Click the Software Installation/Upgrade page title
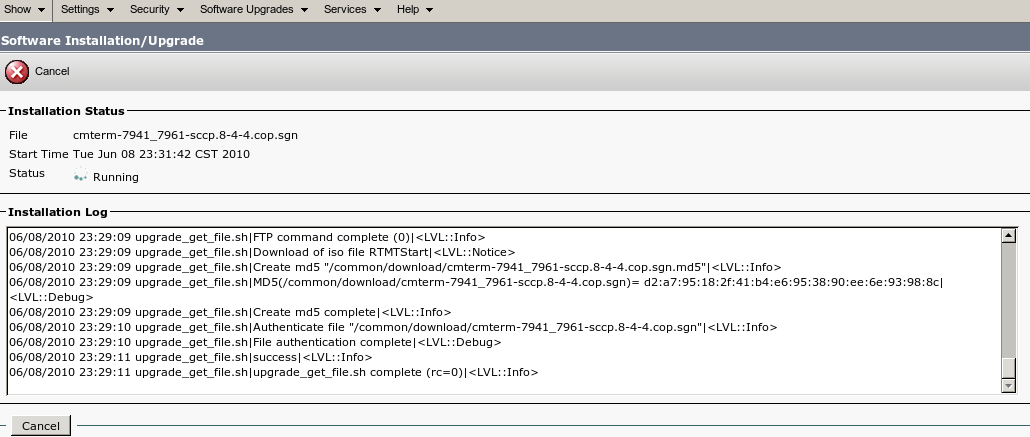Screen dimensions: 1030x437 pos(102,41)
